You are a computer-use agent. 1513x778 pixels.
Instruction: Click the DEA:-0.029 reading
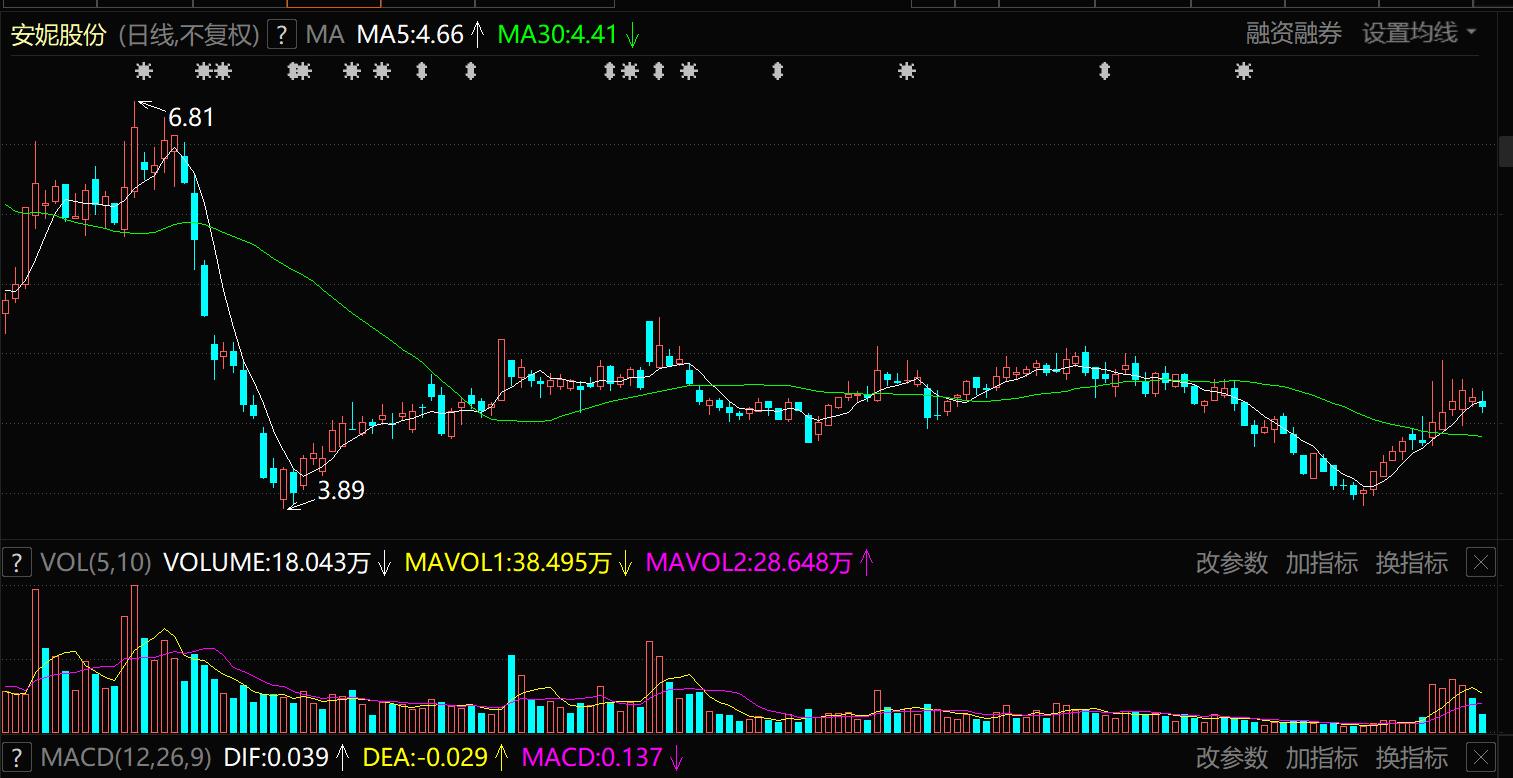point(425,757)
